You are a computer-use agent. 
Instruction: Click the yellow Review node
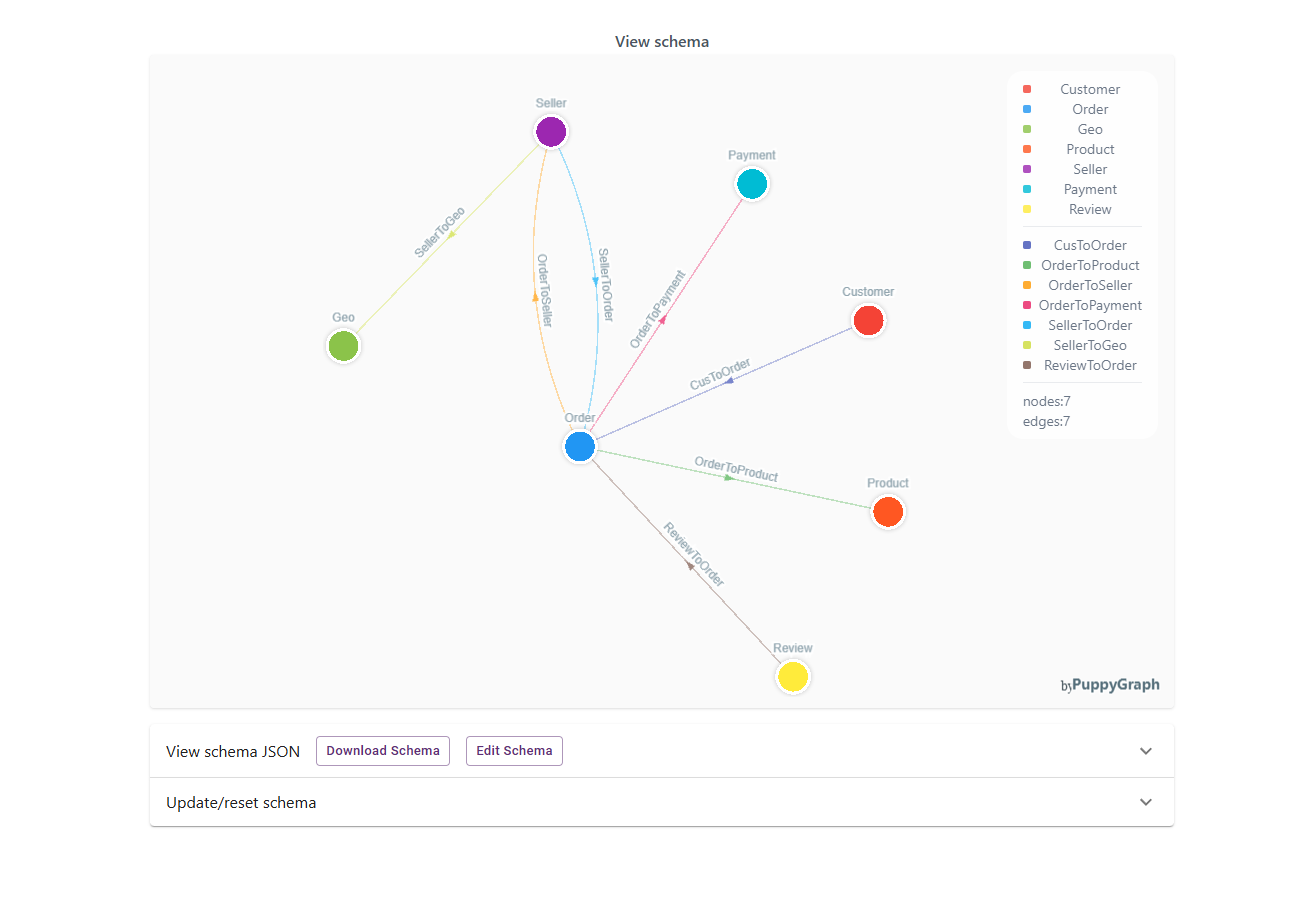pyautogui.click(x=793, y=677)
